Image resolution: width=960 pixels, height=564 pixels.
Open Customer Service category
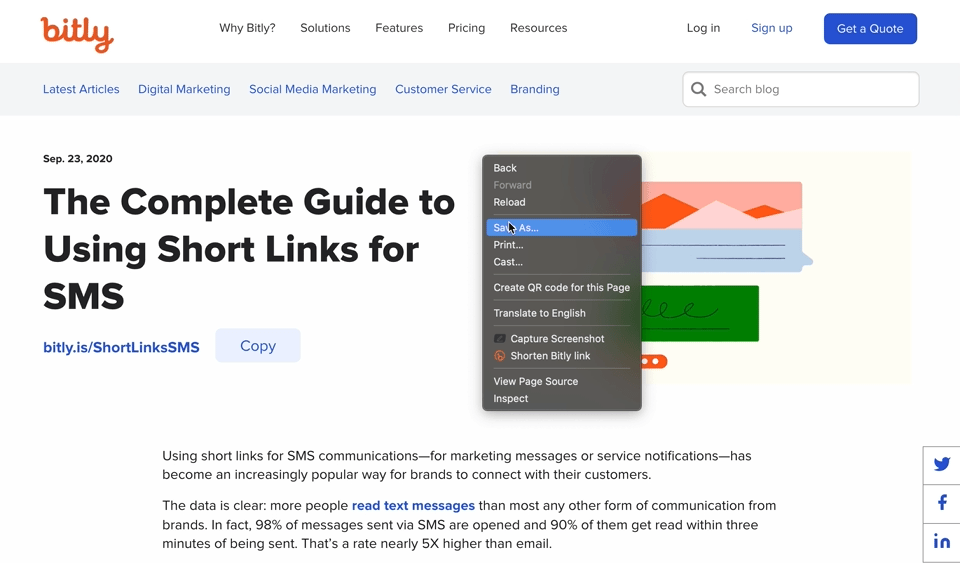click(443, 89)
